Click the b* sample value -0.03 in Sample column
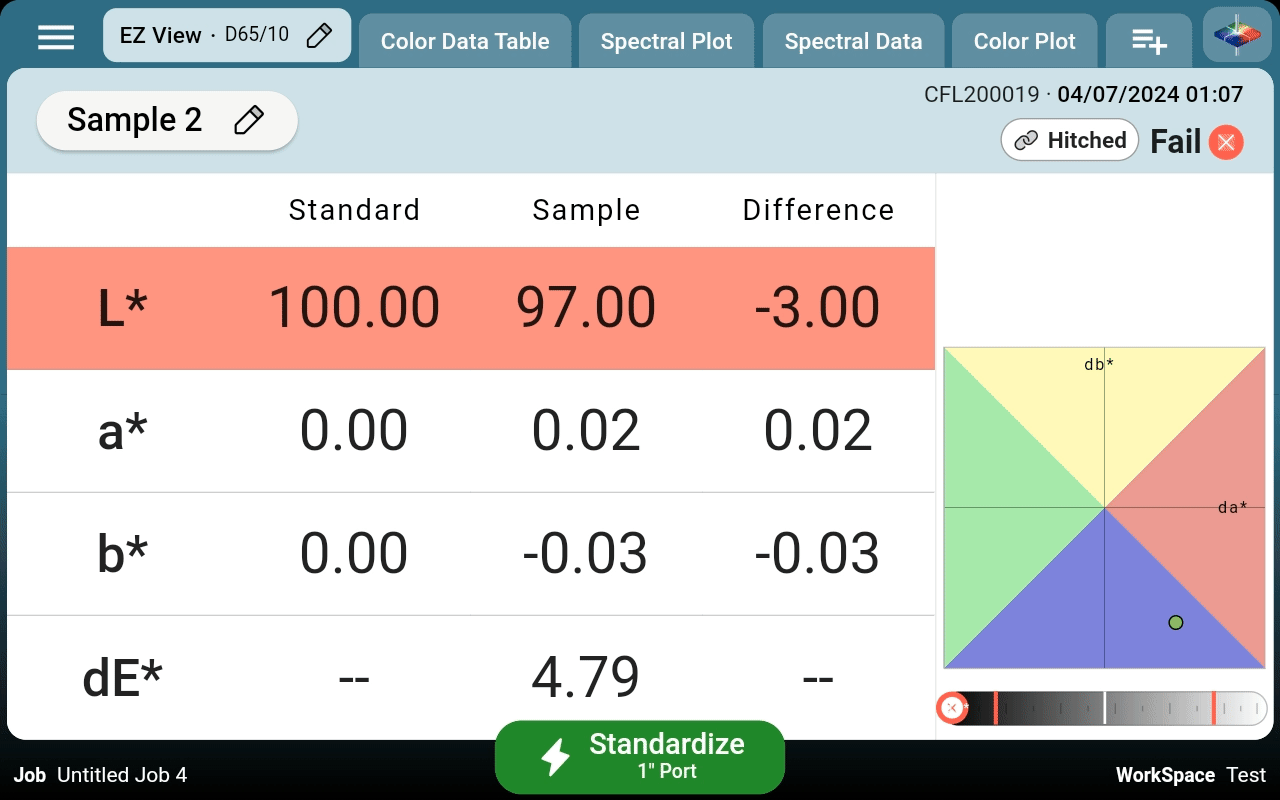Screen dimensions: 1280x800 pos(586,554)
